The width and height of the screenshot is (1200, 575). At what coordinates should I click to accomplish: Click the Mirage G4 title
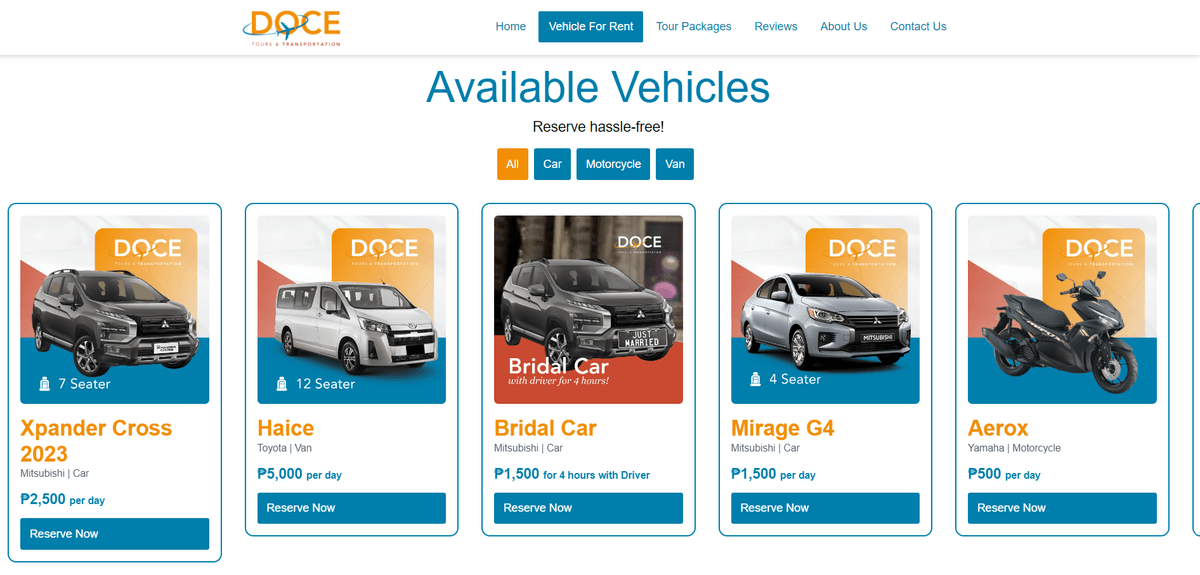(783, 428)
